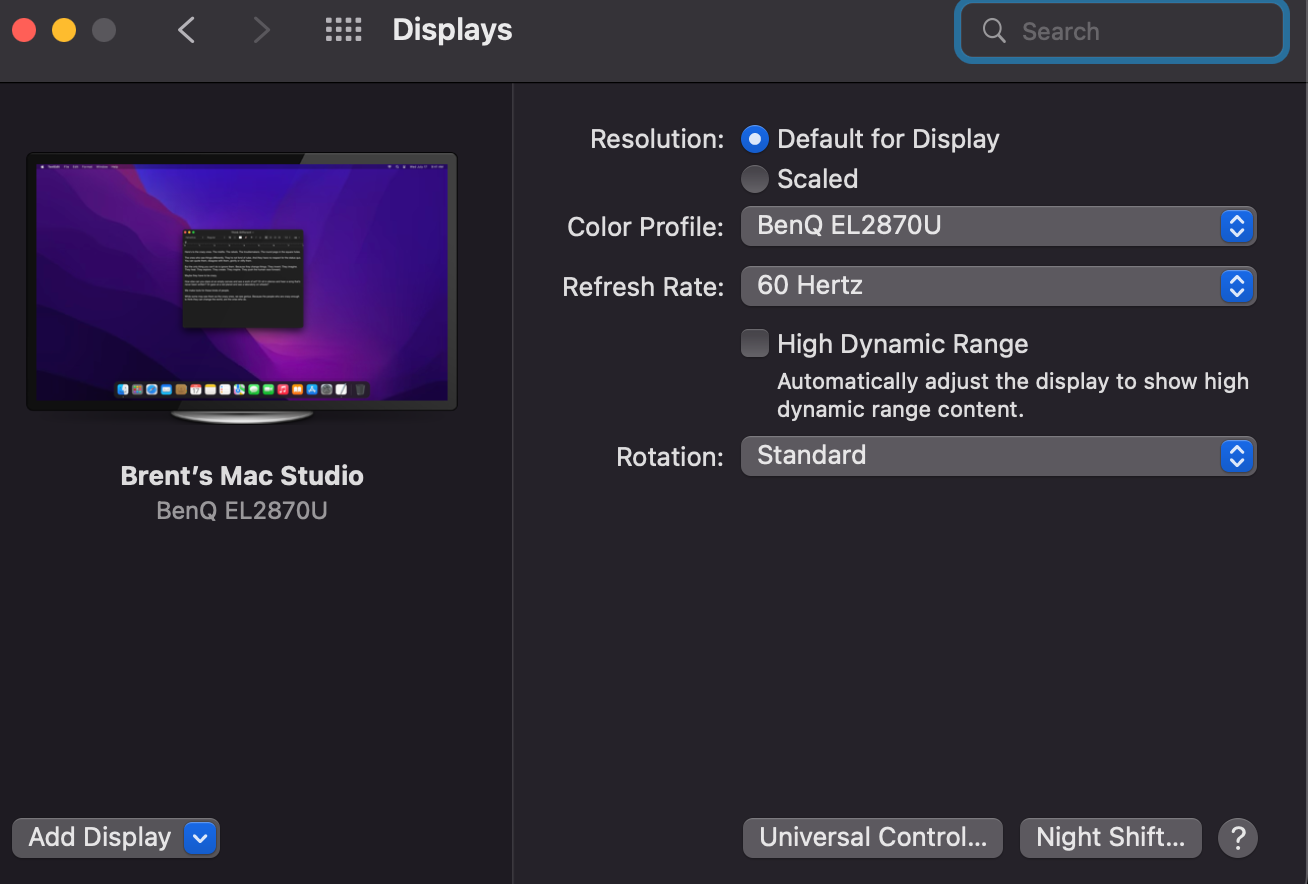Viewport: 1308px width, 884px height.
Task: Go forward with the right chevron
Action: pyautogui.click(x=262, y=30)
